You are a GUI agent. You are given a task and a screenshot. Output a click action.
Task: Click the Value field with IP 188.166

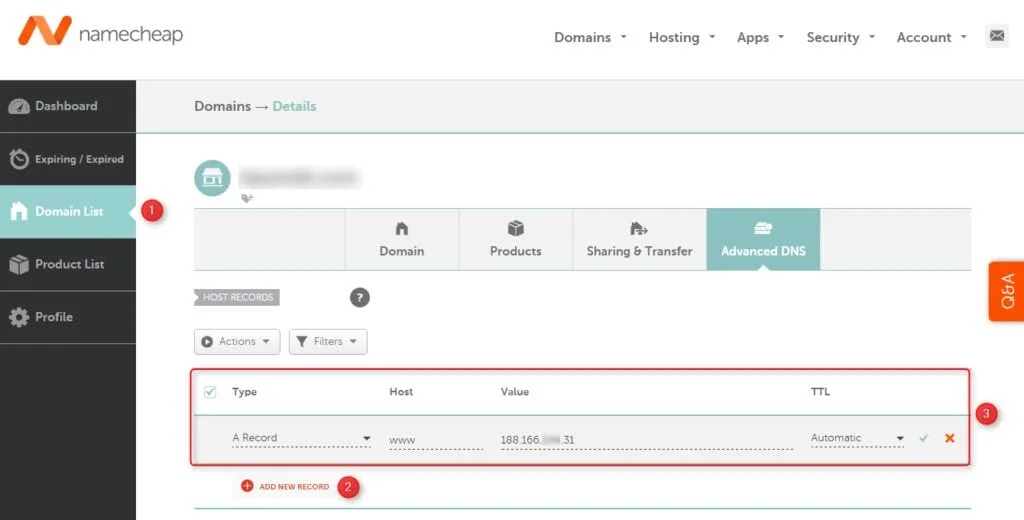click(647, 440)
